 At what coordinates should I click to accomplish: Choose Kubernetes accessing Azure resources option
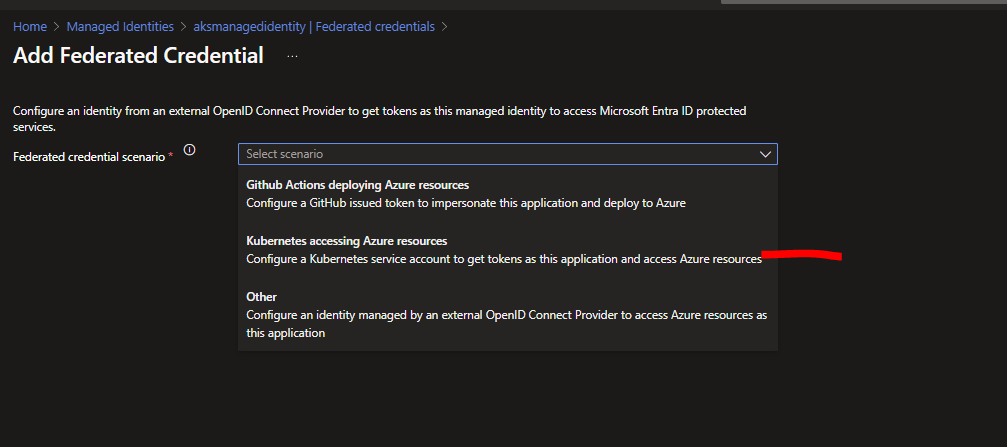coord(507,250)
